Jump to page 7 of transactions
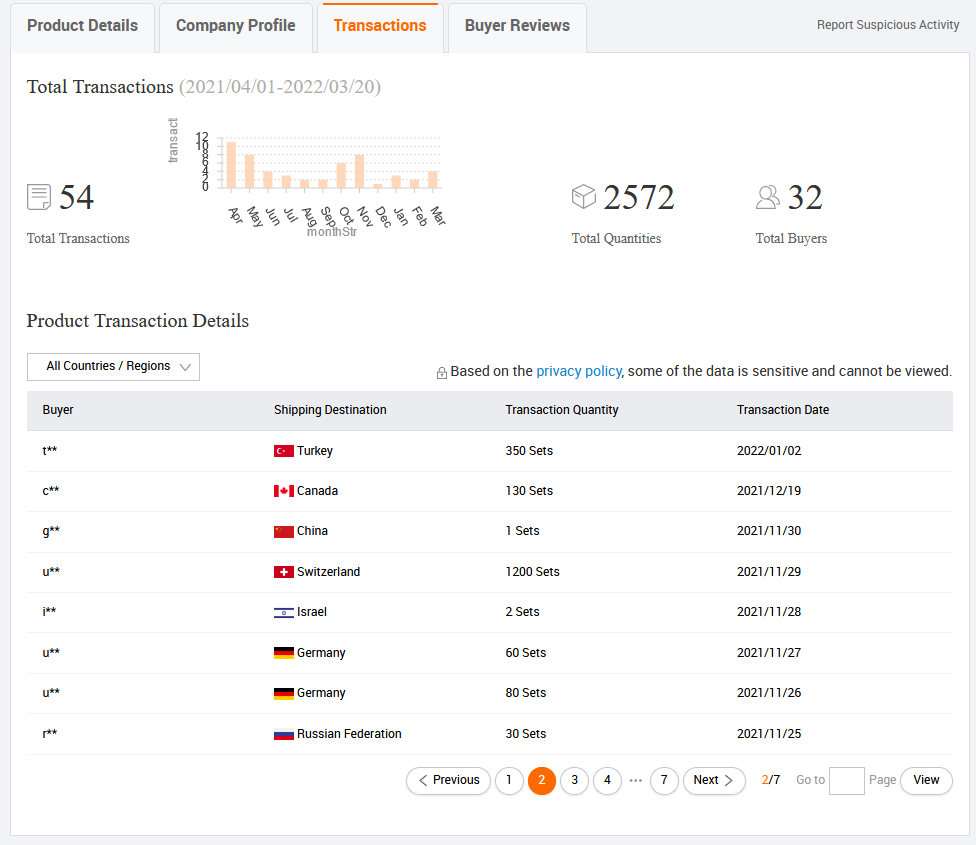The width and height of the screenshot is (976, 845). [x=664, y=780]
